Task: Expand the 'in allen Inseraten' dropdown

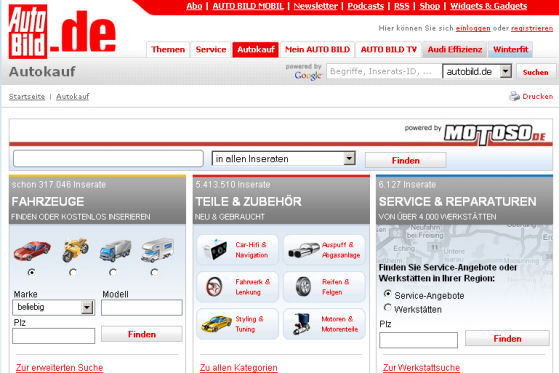Action: [x=284, y=158]
